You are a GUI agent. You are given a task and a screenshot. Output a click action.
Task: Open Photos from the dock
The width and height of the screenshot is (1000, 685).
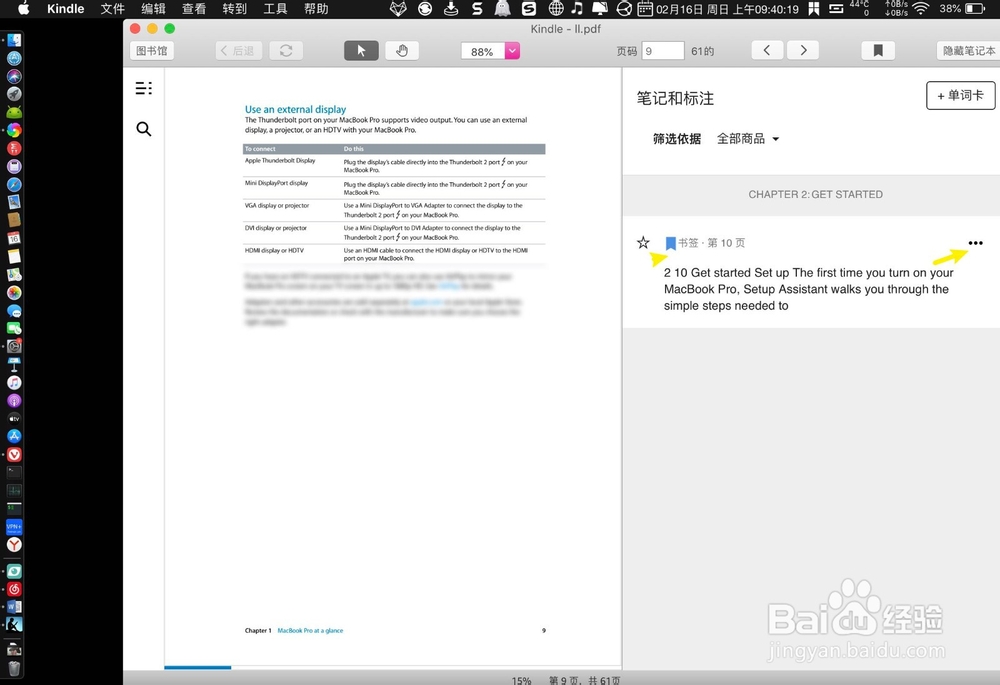(14, 293)
